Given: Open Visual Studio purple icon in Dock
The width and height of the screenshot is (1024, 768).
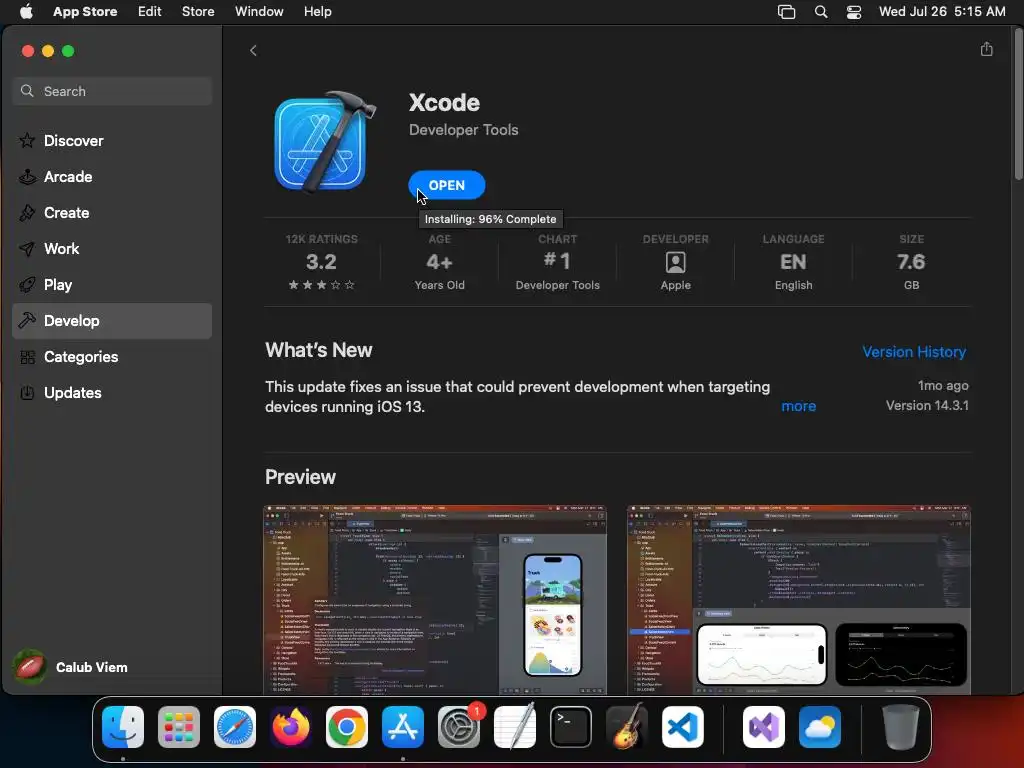Looking at the screenshot, I should click(x=764, y=727).
